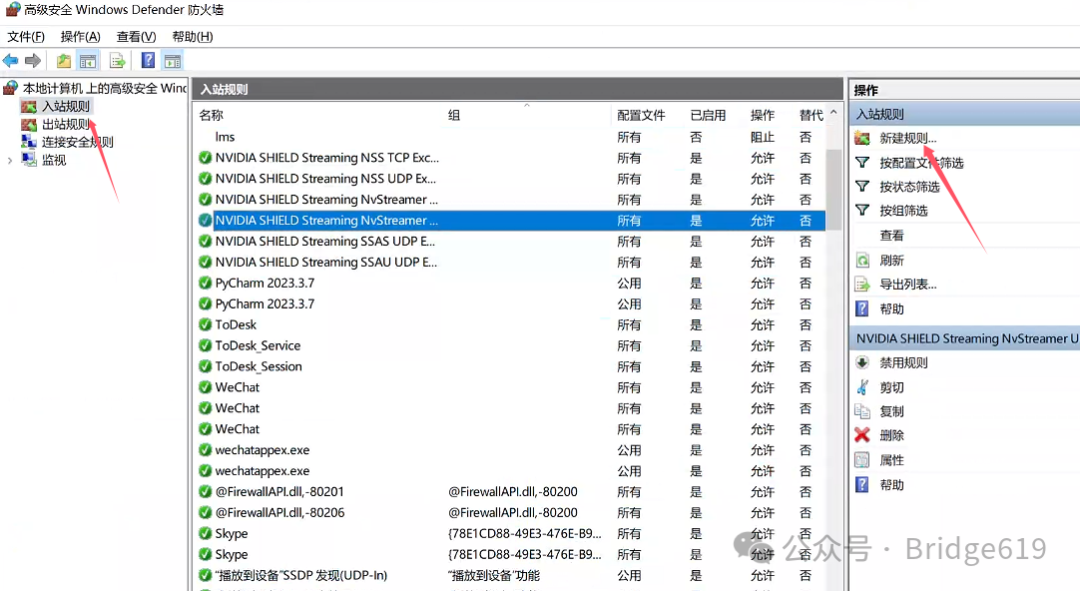Click the green check icon beside ToDesk_Service

point(205,345)
